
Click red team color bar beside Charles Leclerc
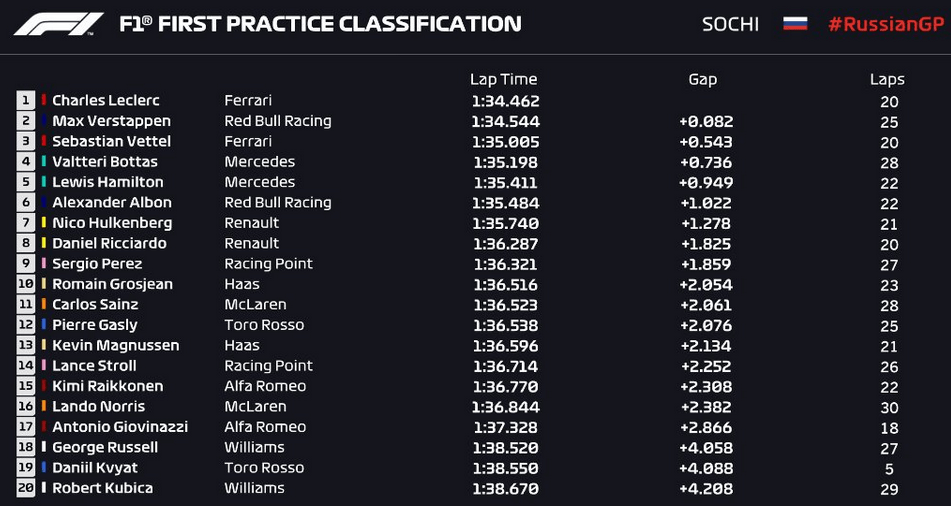point(44,100)
